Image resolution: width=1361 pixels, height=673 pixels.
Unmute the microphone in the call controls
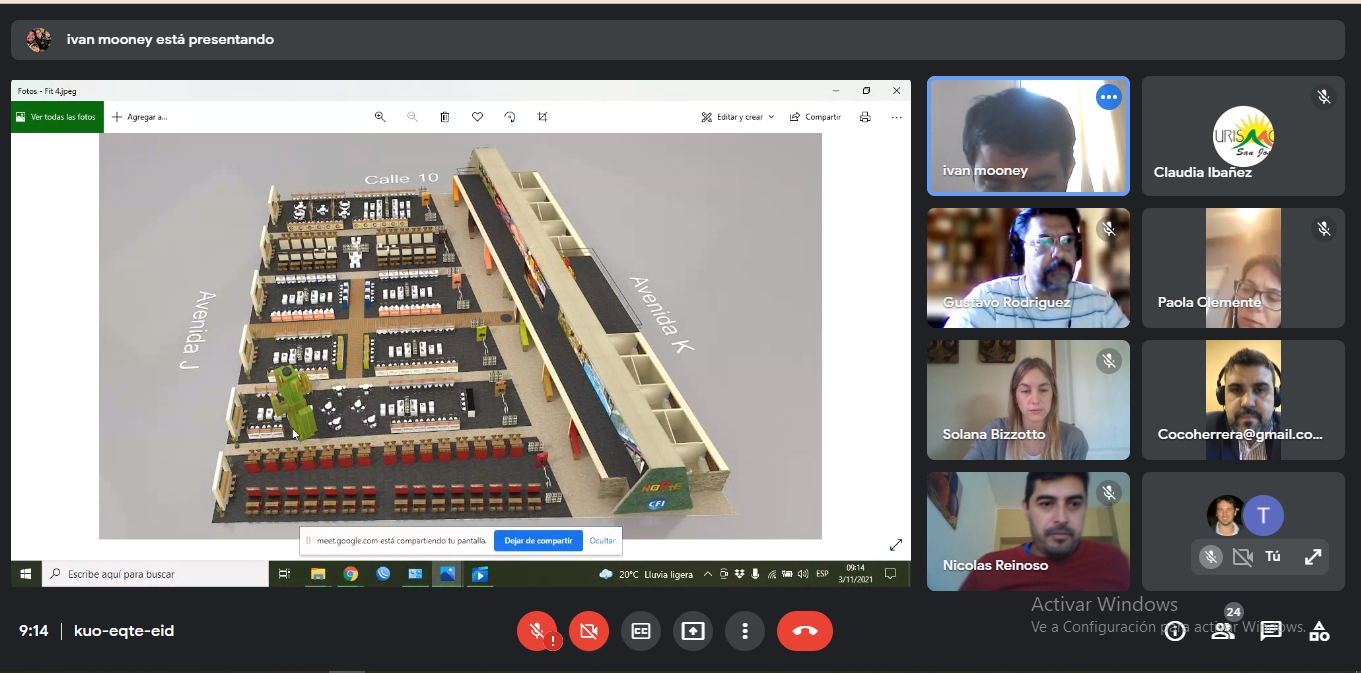click(x=537, y=631)
